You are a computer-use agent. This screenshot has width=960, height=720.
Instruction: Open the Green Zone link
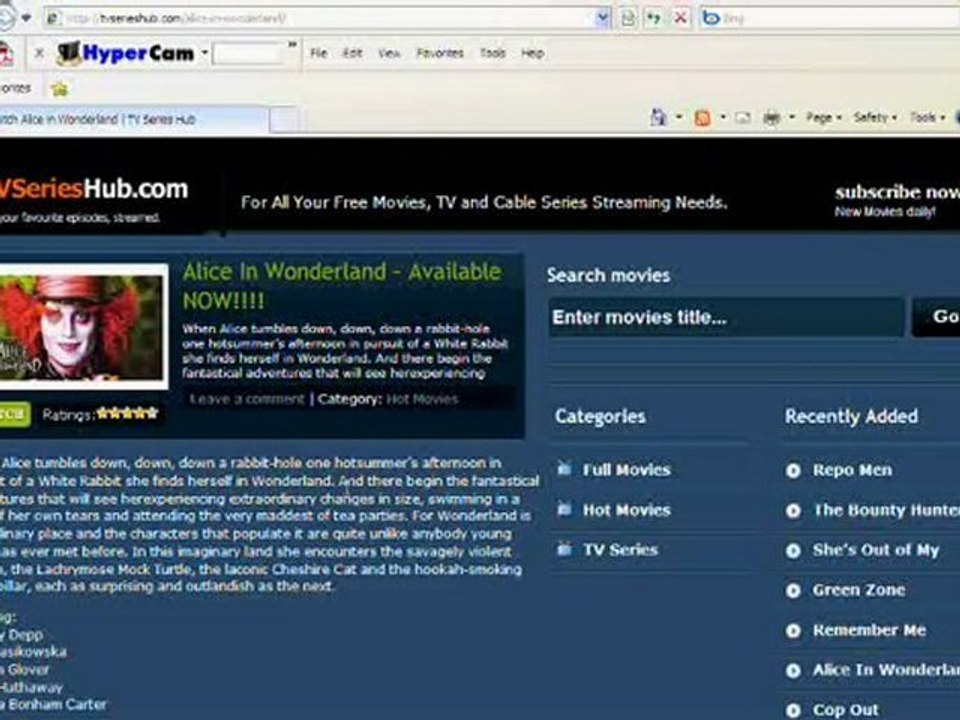click(858, 590)
